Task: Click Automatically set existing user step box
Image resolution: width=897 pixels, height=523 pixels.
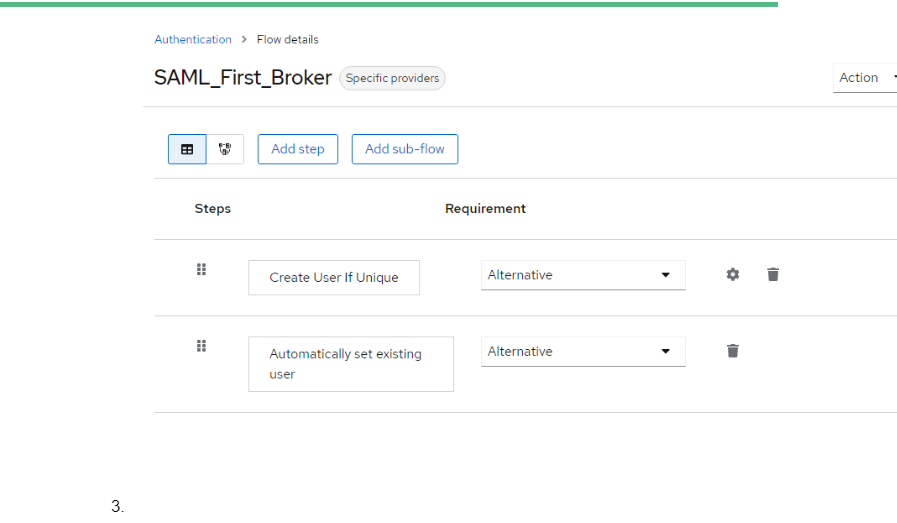Action: (351, 364)
